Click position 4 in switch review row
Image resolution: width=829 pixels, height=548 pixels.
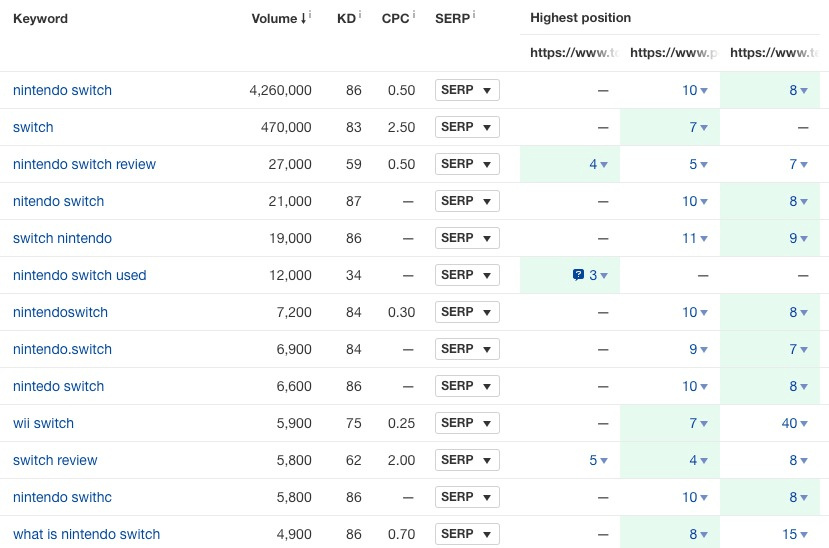(x=698, y=460)
